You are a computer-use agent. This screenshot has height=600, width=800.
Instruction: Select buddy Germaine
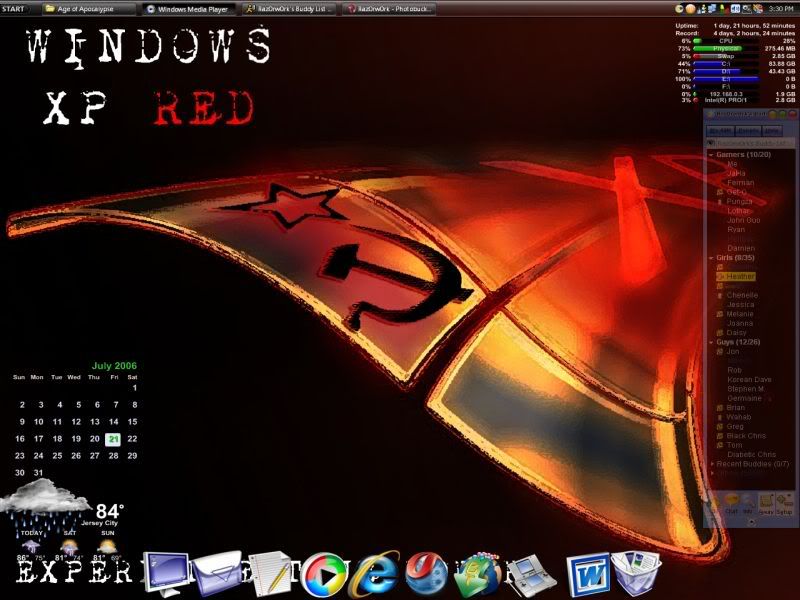(744, 398)
